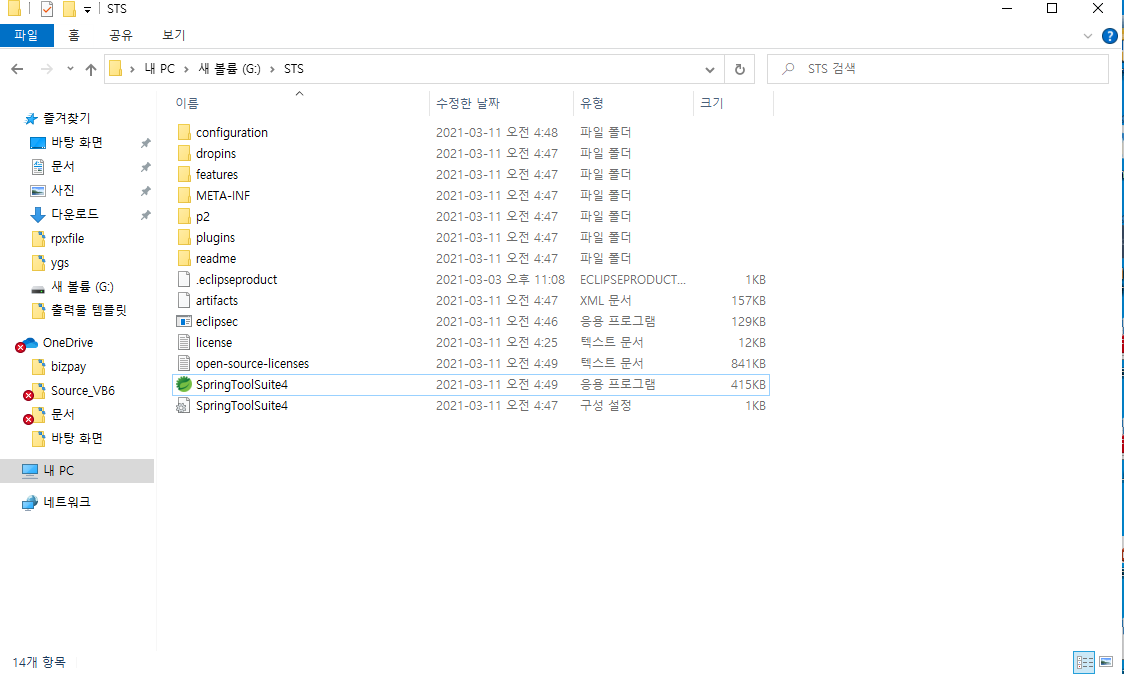Select the artifacts XML file
The image size is (1124, 674).
point(470,300)
